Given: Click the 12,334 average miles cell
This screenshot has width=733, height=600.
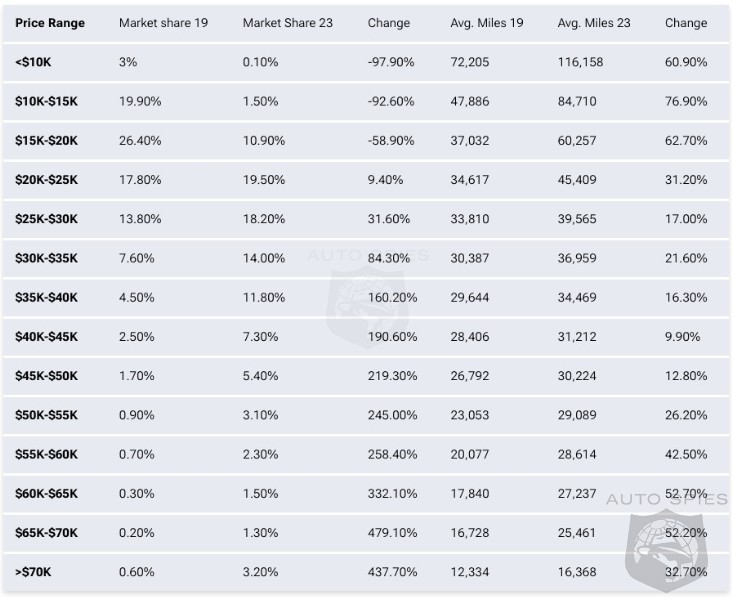Looking at the screenshot, I should (x=470, y=572).
